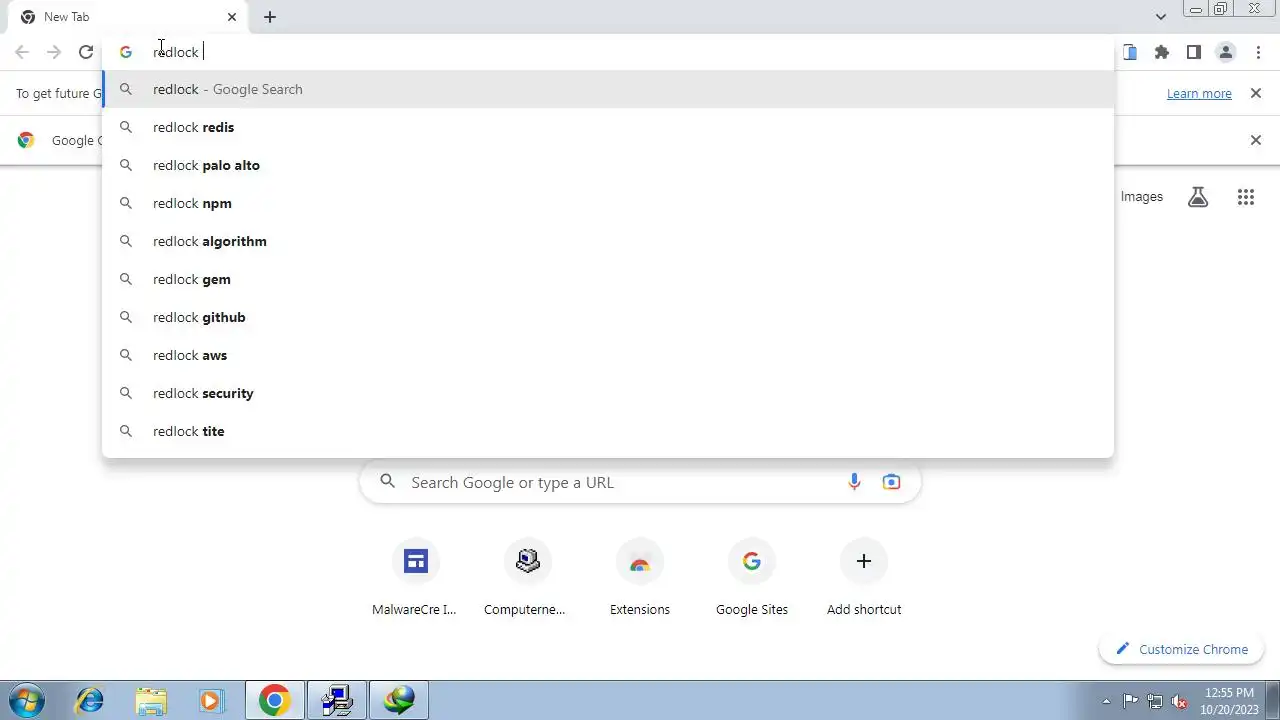Viewport: 1280px width, 720px height.
Task: Dismiss the second Google Chrome notification bar
Action: click(1256, 140)
